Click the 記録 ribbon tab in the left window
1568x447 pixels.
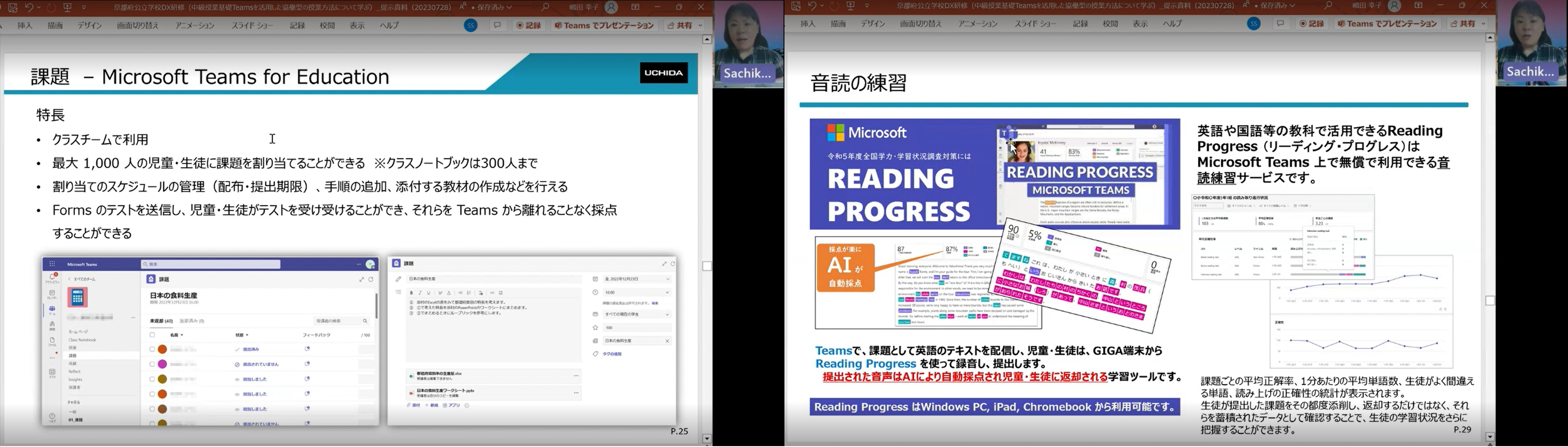click(297, 25)
